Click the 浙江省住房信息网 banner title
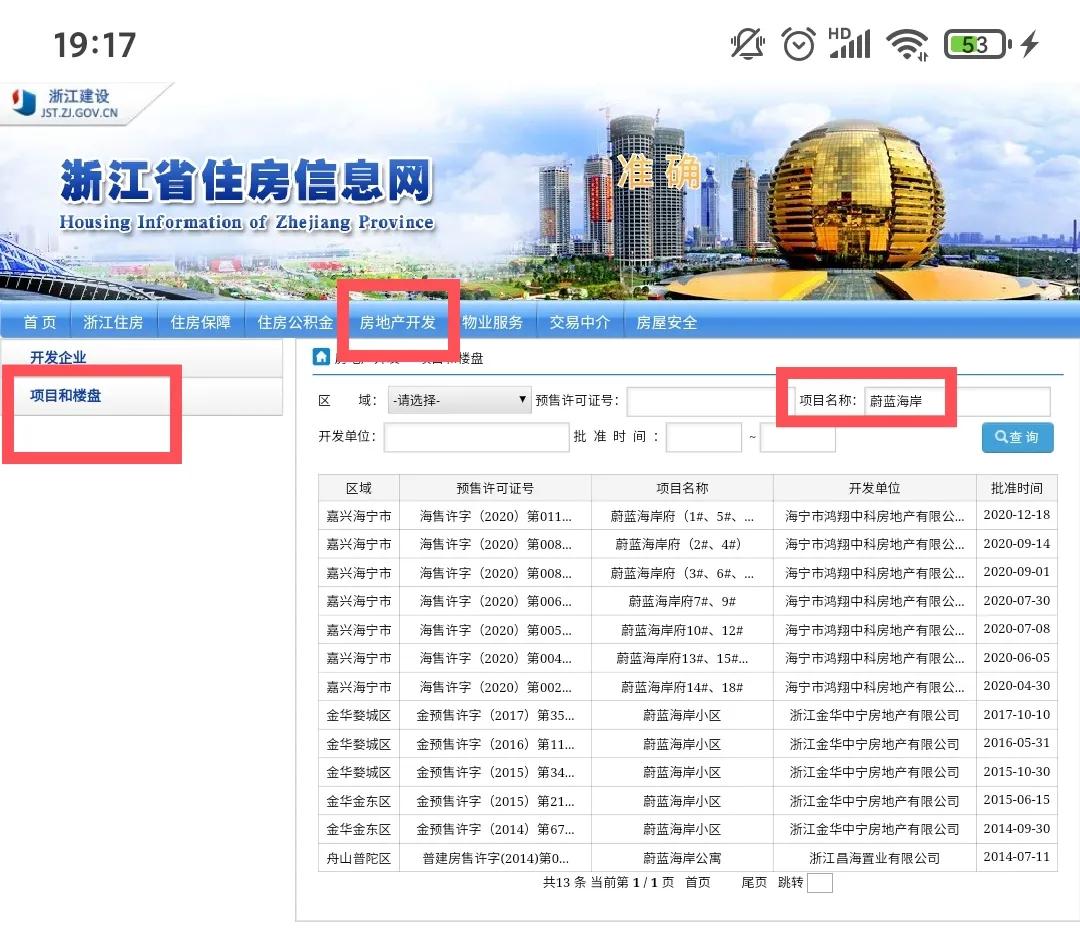This screenshot has width=1080, height=936. [246, 180]
